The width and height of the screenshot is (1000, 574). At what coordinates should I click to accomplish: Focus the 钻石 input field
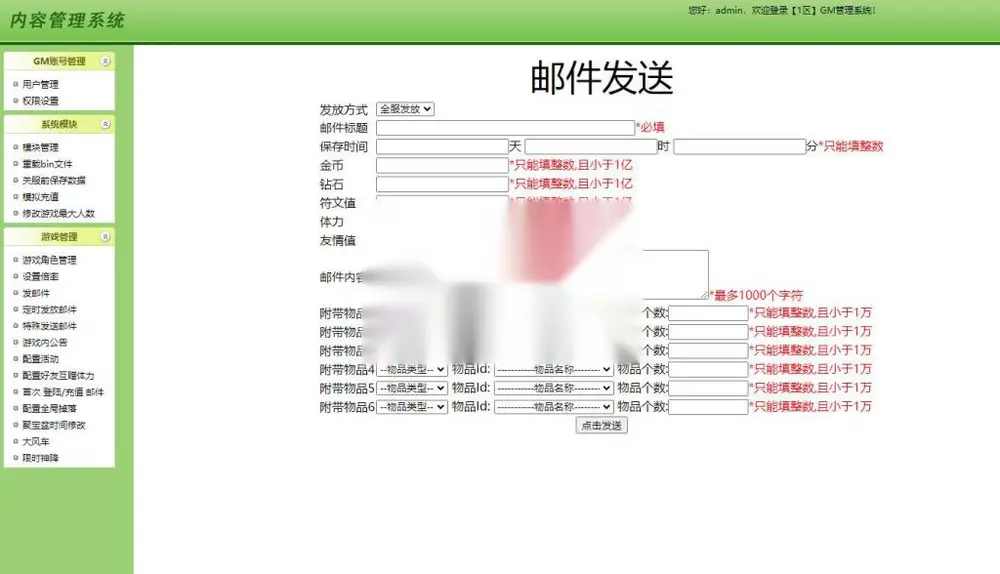pos(442,184)
